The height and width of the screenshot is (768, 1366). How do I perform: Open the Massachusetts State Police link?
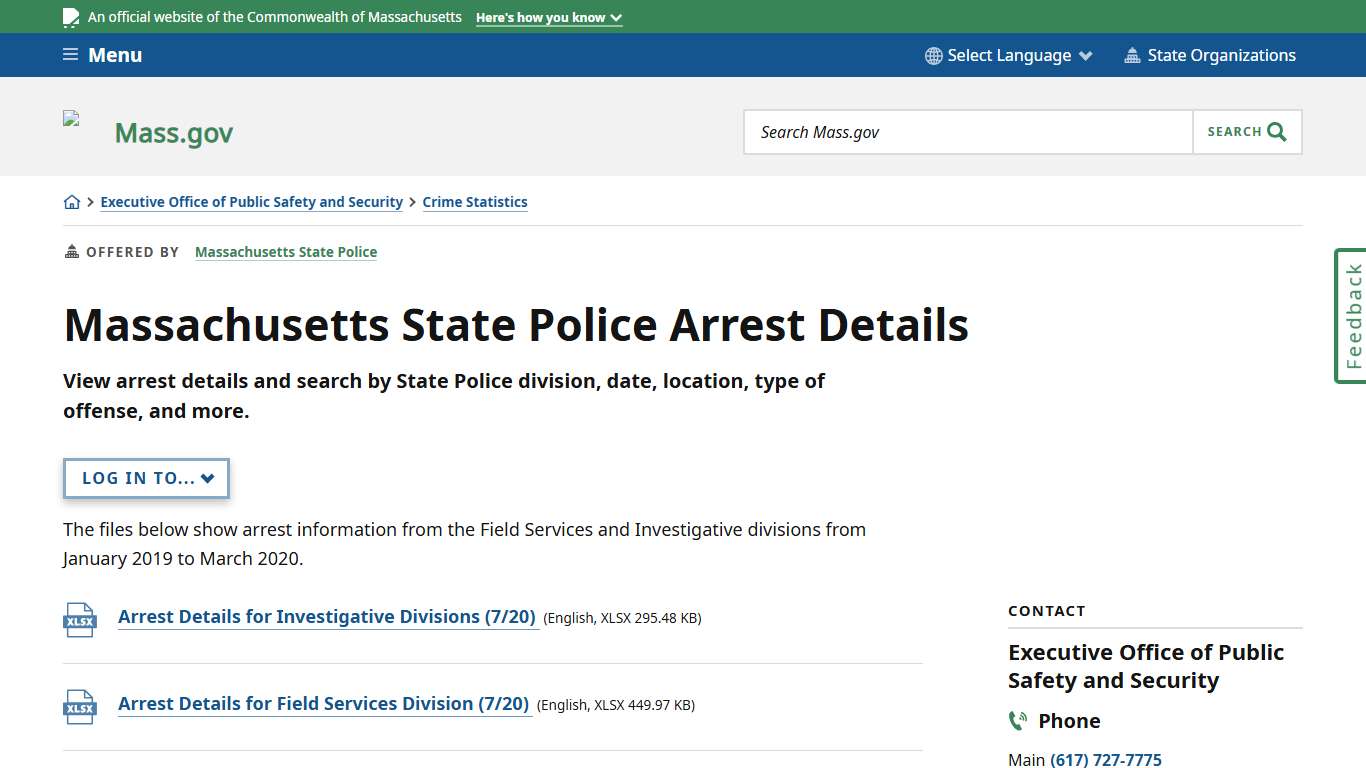[x=286, y=251]
